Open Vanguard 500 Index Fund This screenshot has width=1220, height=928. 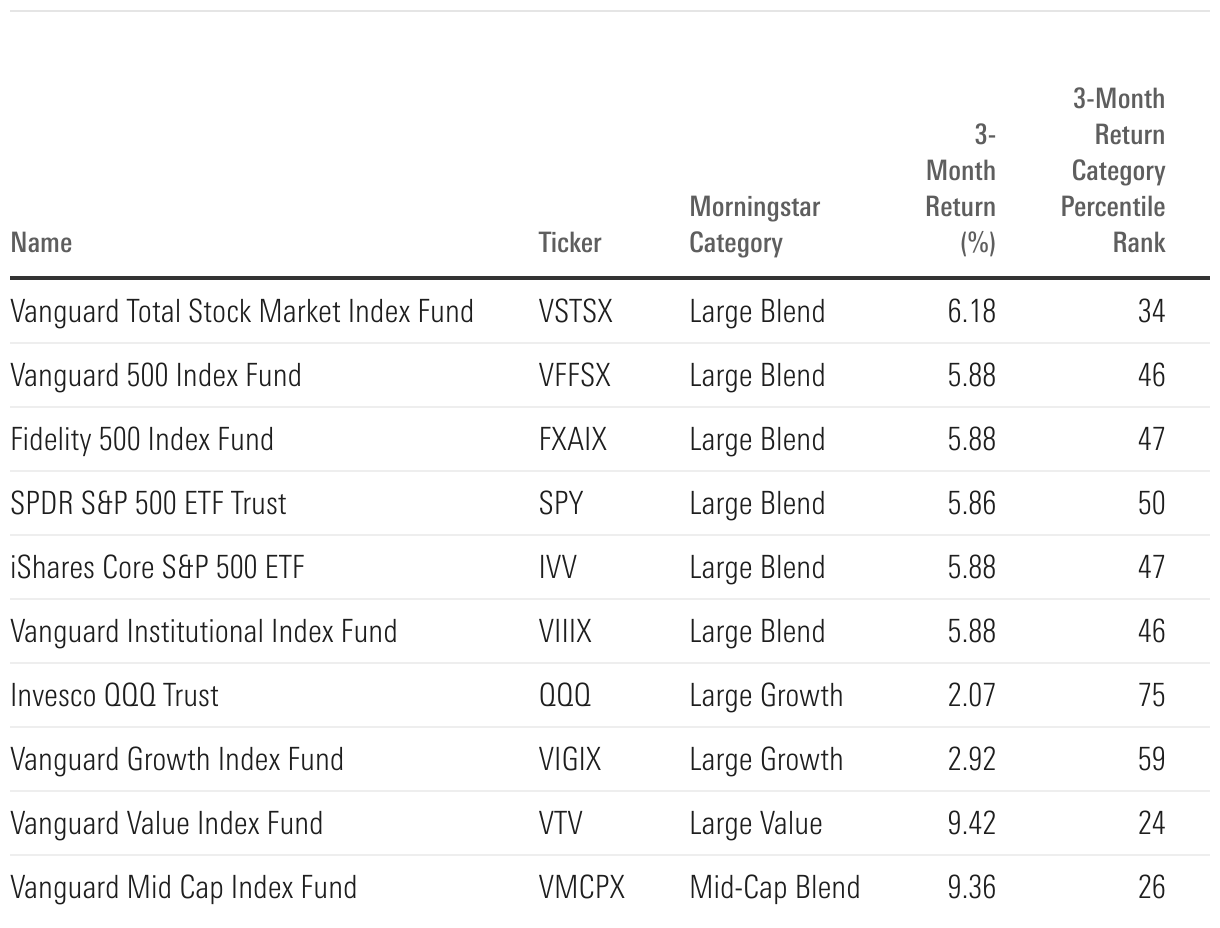pos(155,376)
